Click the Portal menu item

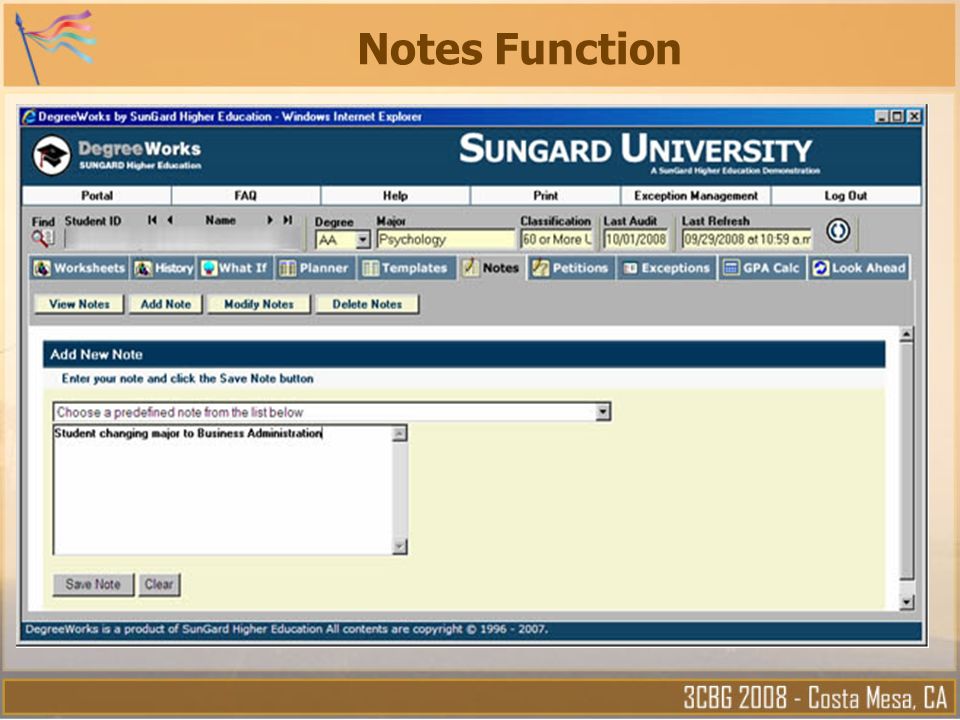tap(97, 195)
